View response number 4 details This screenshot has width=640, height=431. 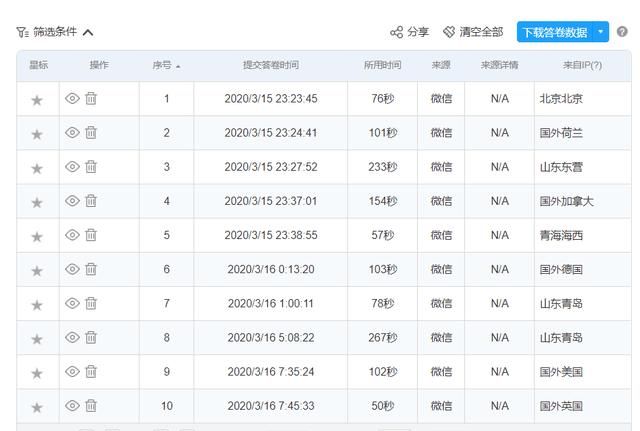pos(72,201)
